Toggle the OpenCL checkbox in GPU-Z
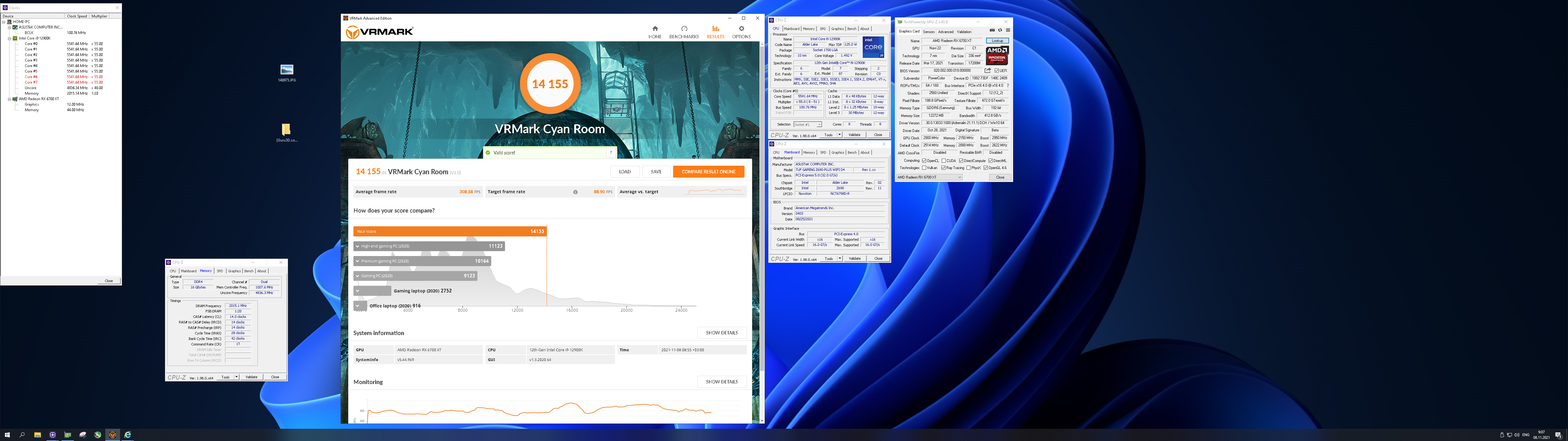 (924, 161)
